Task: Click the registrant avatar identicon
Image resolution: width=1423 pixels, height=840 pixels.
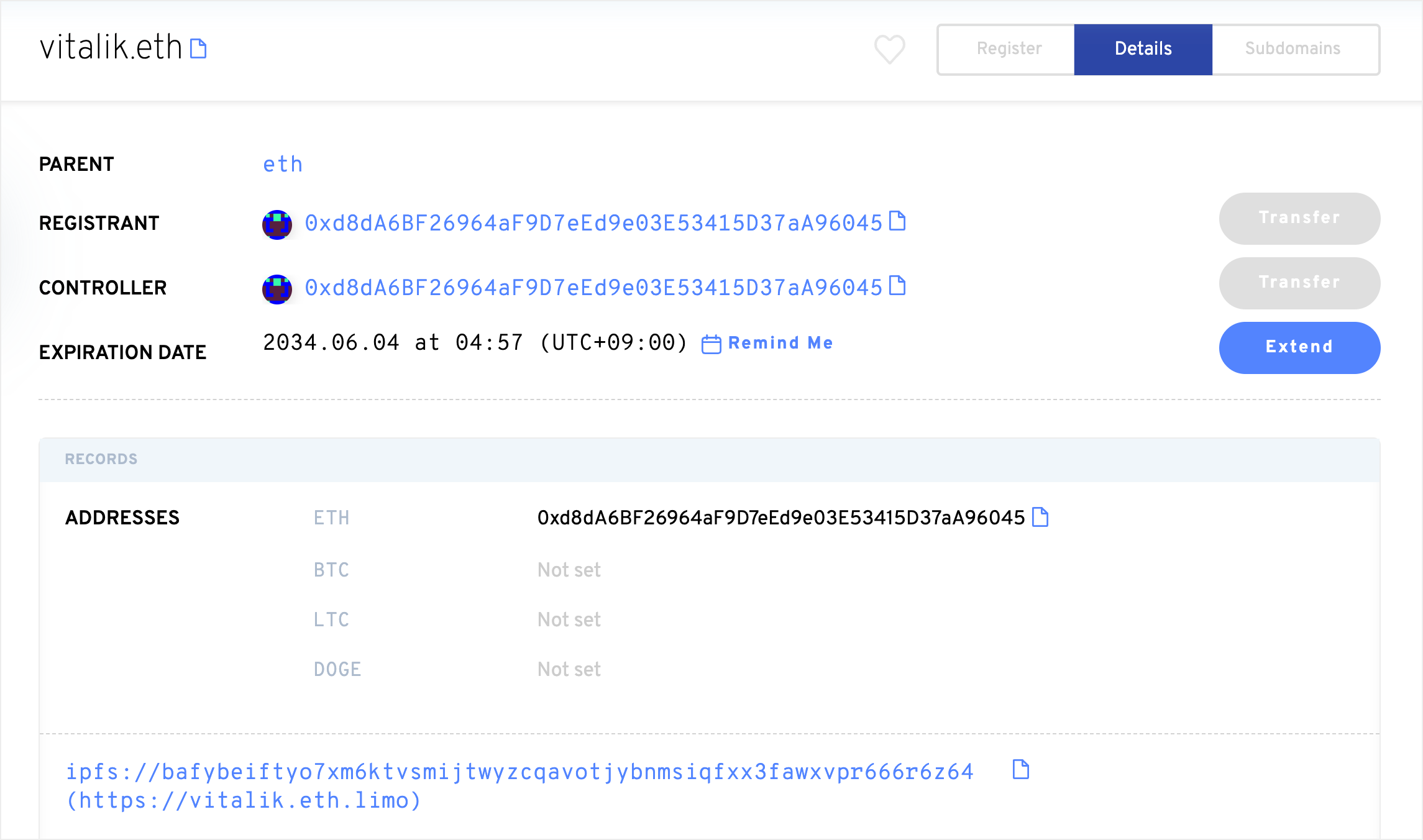Action: 277,224
